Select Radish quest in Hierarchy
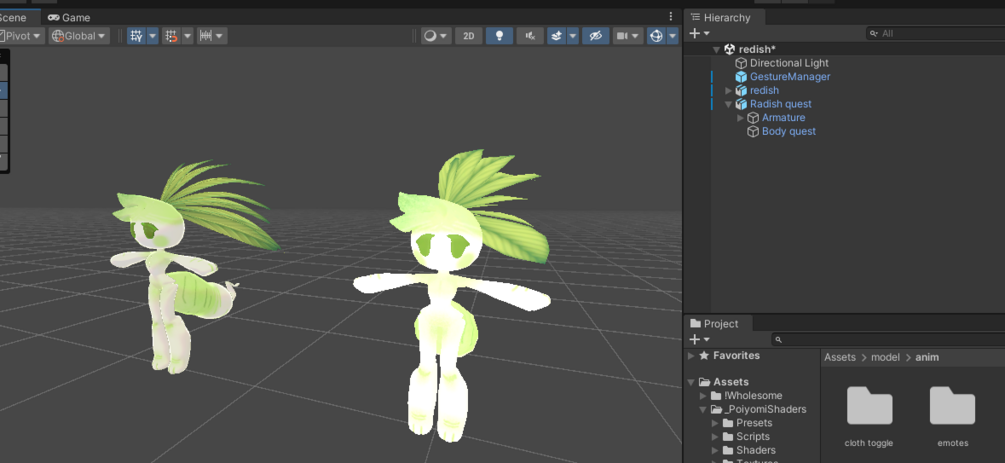 781,104
